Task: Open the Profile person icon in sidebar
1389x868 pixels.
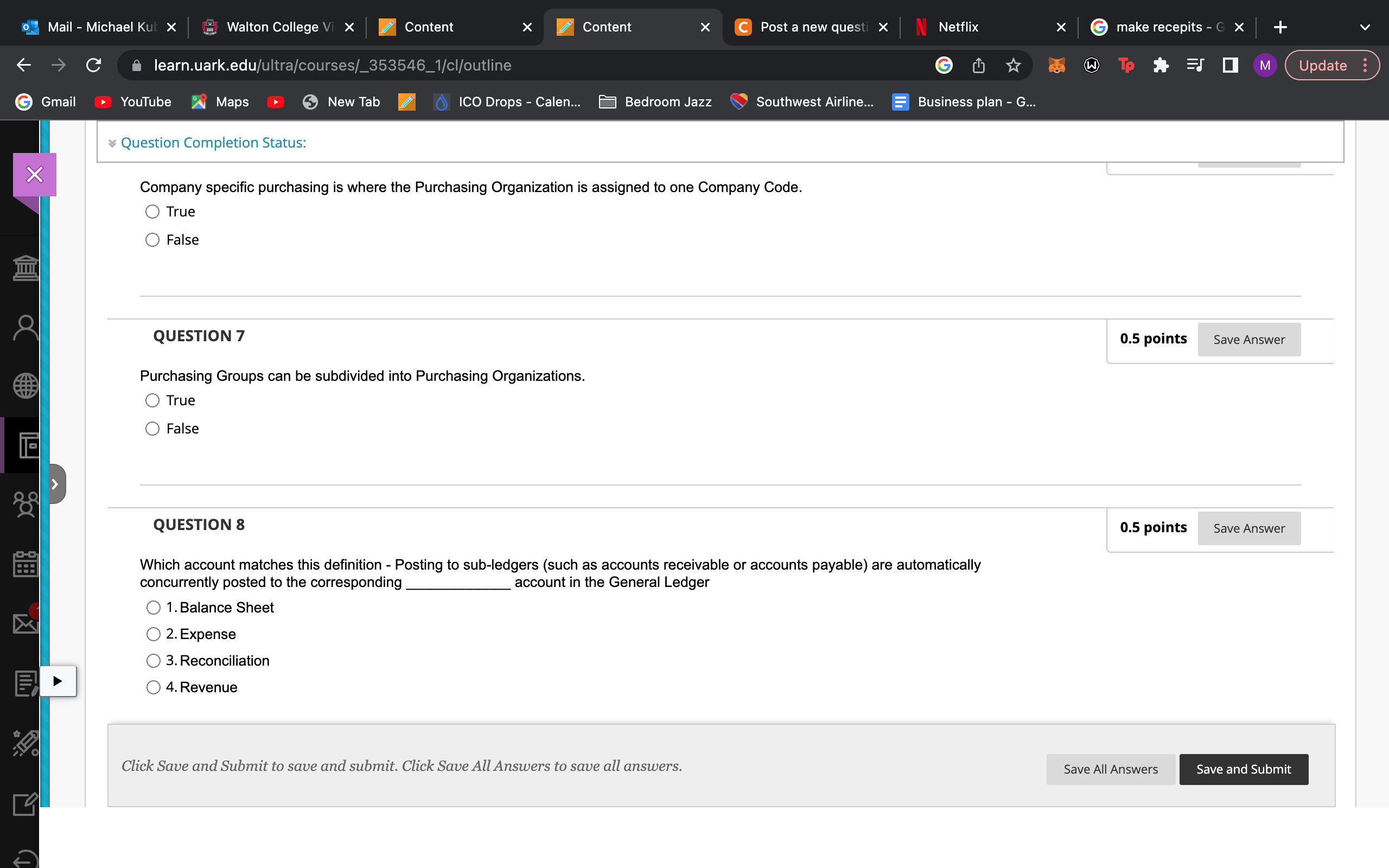Action: click(x=26, y=328)
